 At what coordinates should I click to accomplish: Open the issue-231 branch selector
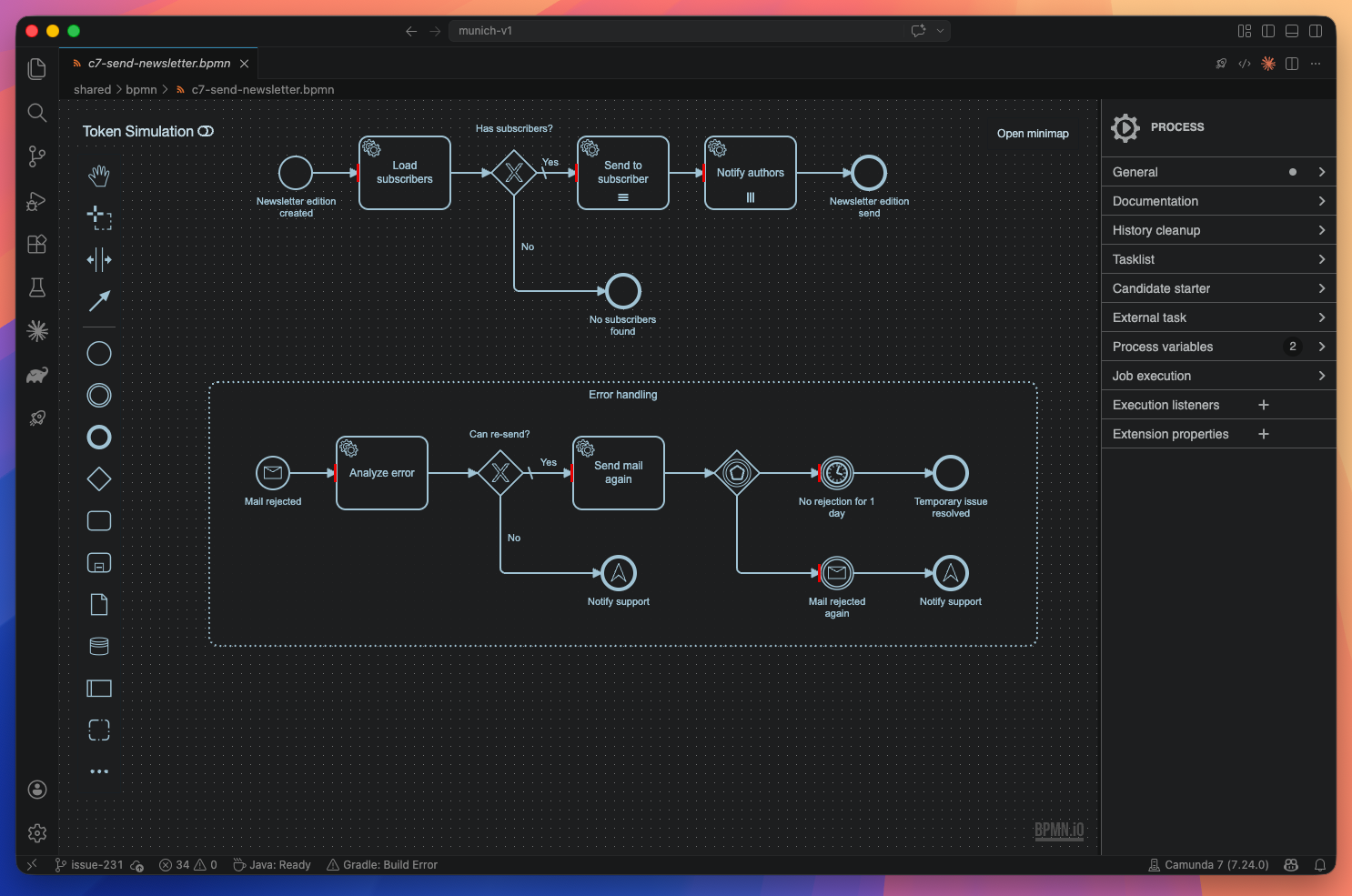(89, 865)
